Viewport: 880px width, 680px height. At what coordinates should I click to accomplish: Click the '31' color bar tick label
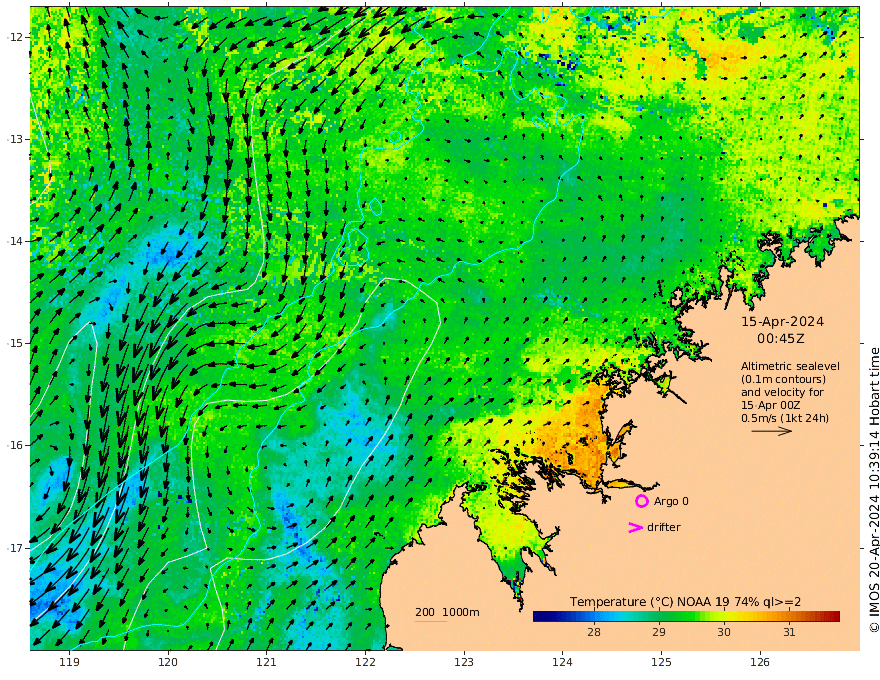click(789, 632)
